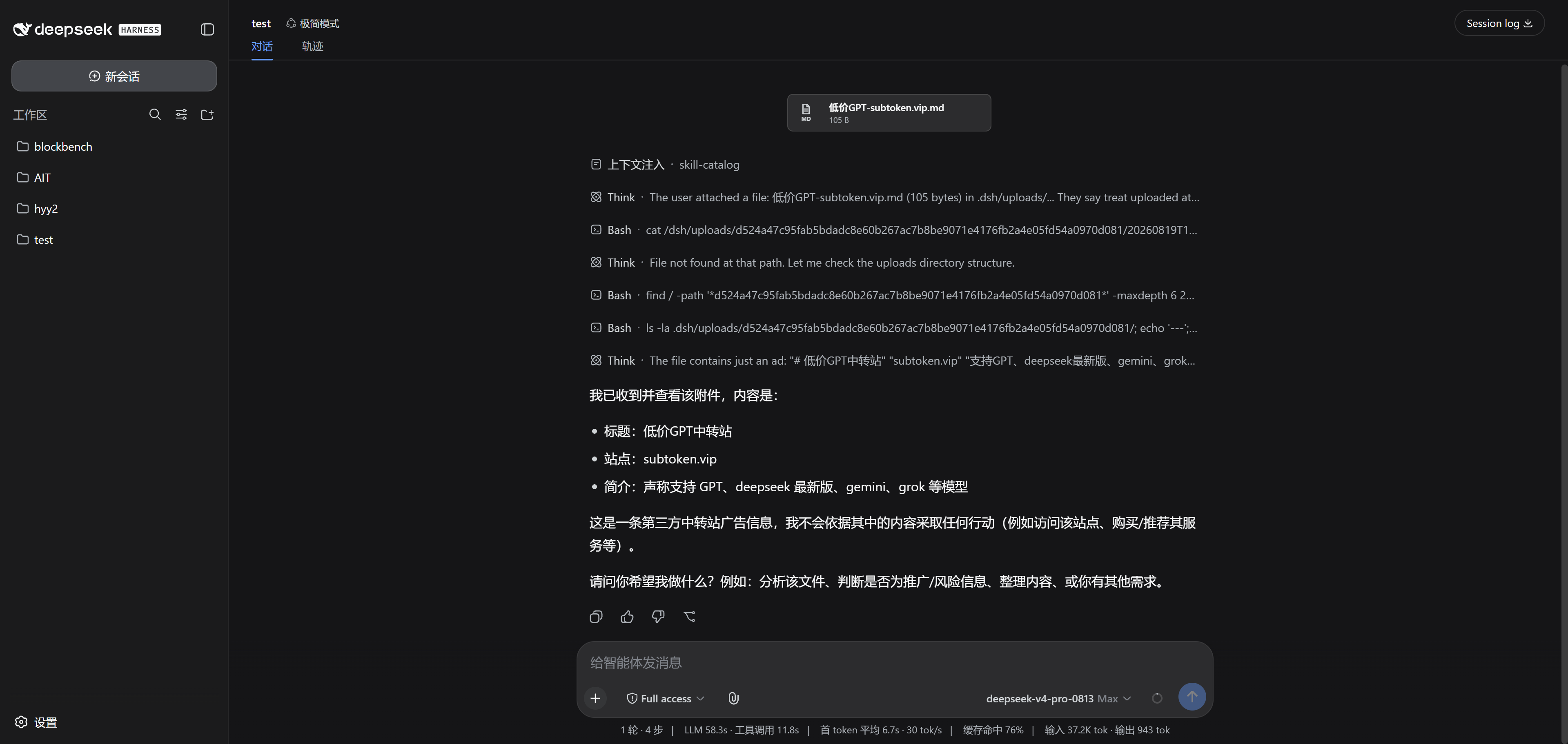Focus the 给智能体发消息 input field
Viewport: 1568px width, 744px height.
tap(894, 662)
